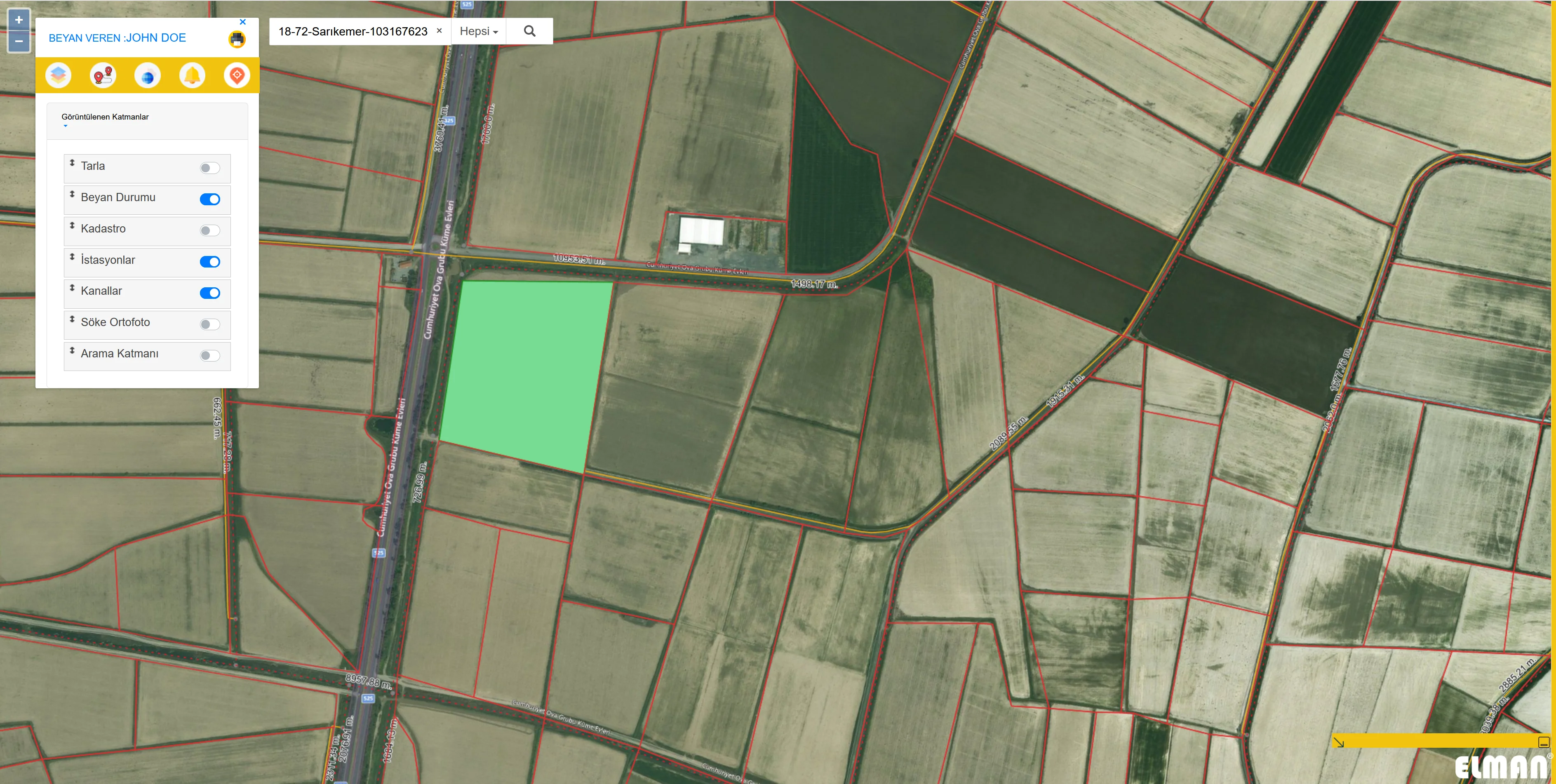The height and width of the screenshot is (784, 1556).
Task: Enable the Tarla layer toggle
Action: (209, 168)
